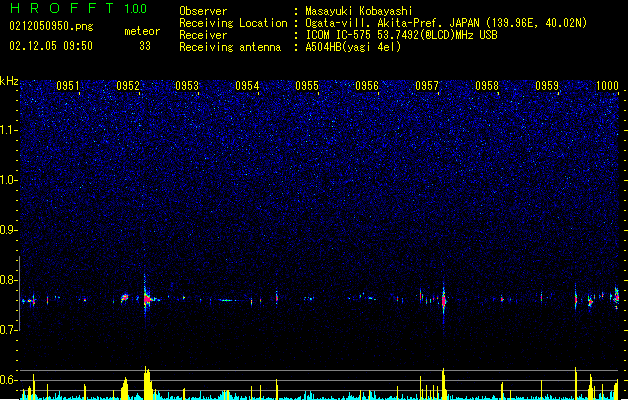Click the 0951 time marker

[x=67, y=86]
